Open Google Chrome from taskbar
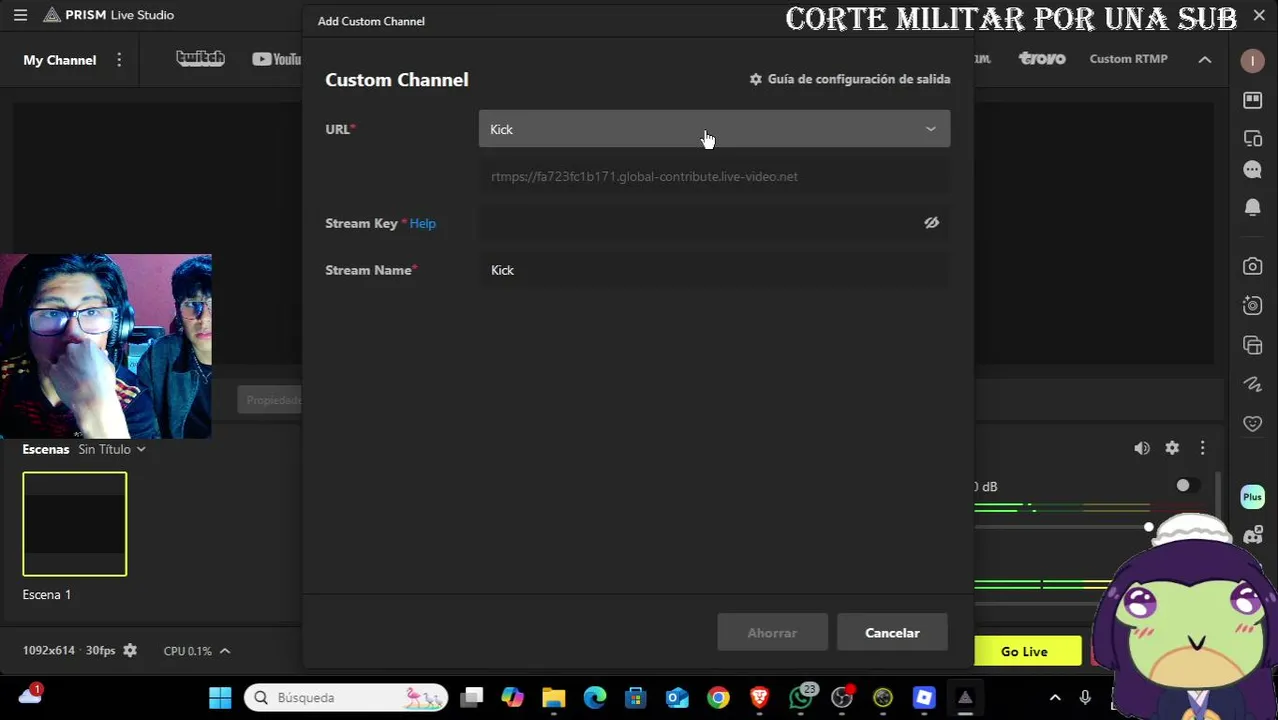The height and width of the screenshot is (720, 1278). [x=718, y=698]
